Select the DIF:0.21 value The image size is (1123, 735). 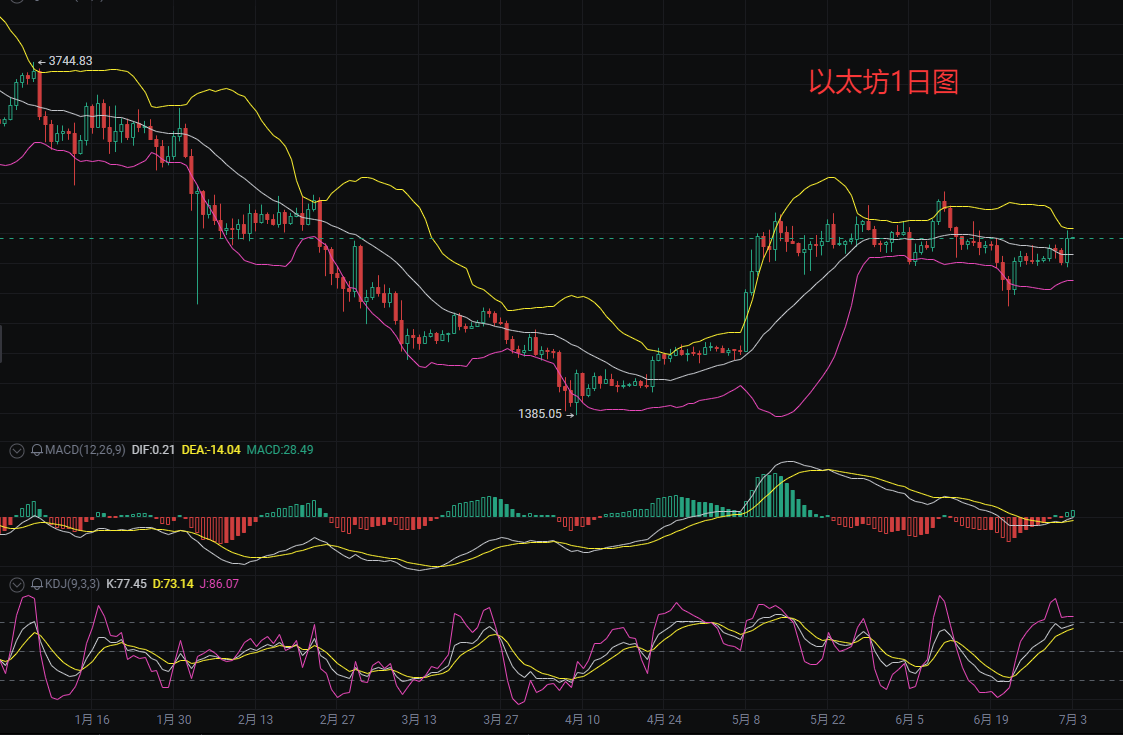coord(153,450)
